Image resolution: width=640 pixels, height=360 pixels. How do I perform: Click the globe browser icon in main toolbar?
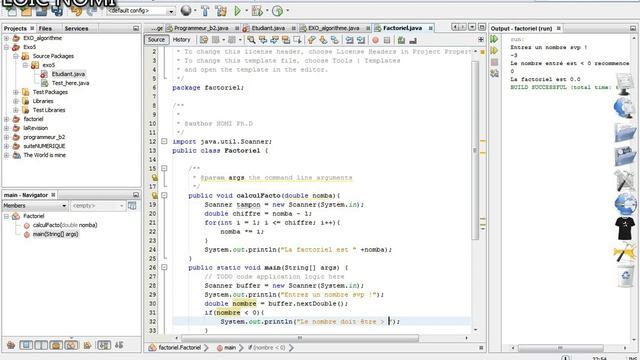186,11
